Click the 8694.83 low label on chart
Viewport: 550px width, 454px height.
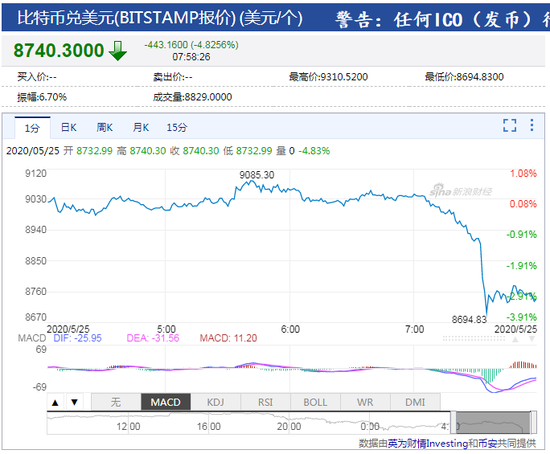click(469, 319)
